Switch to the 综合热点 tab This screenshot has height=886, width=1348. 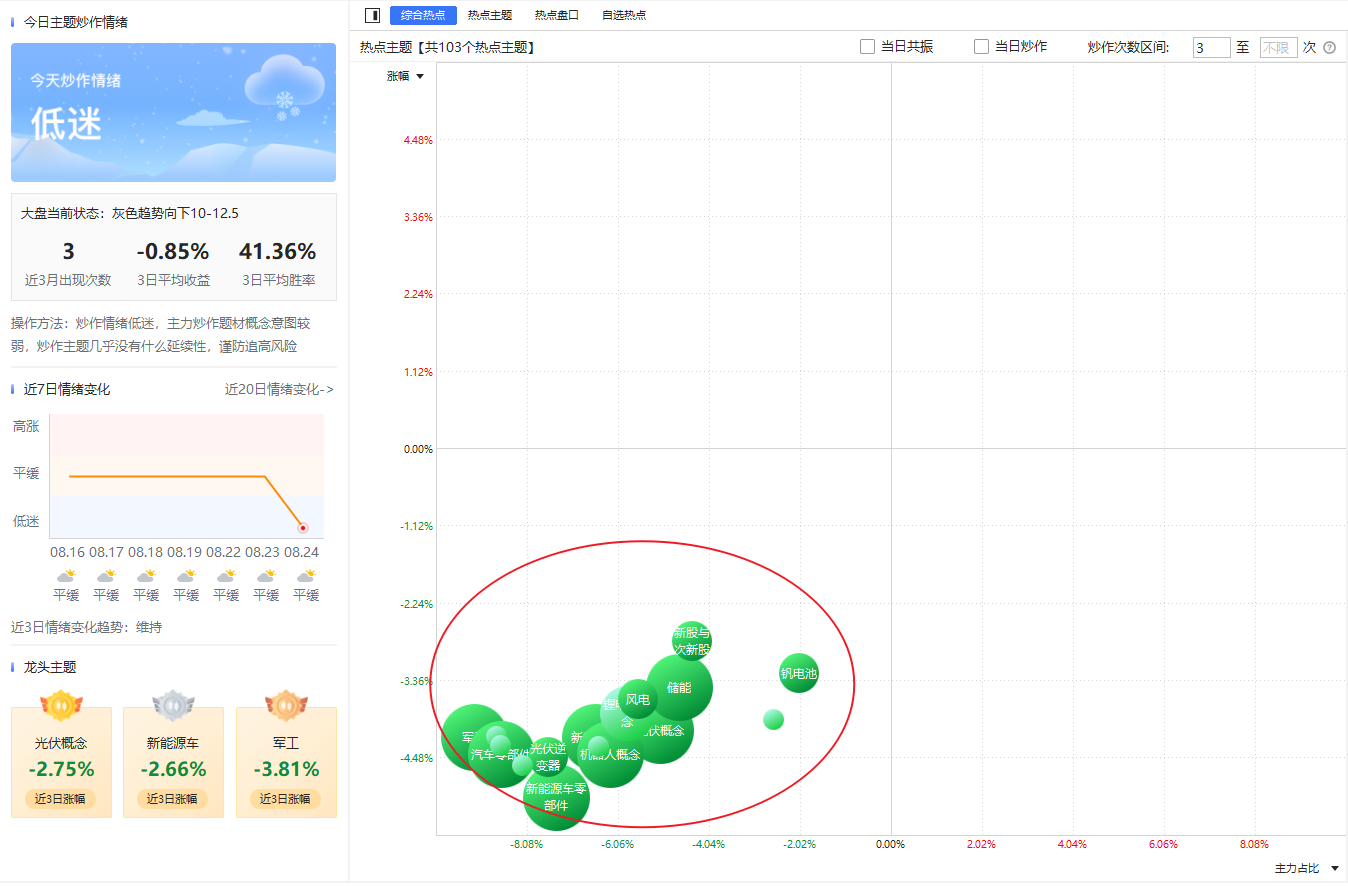(423, 15)
